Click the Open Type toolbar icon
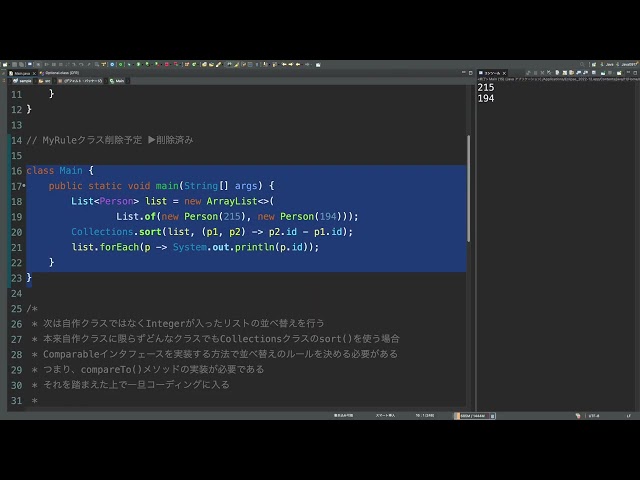640x480 pixels. [204, 64]
